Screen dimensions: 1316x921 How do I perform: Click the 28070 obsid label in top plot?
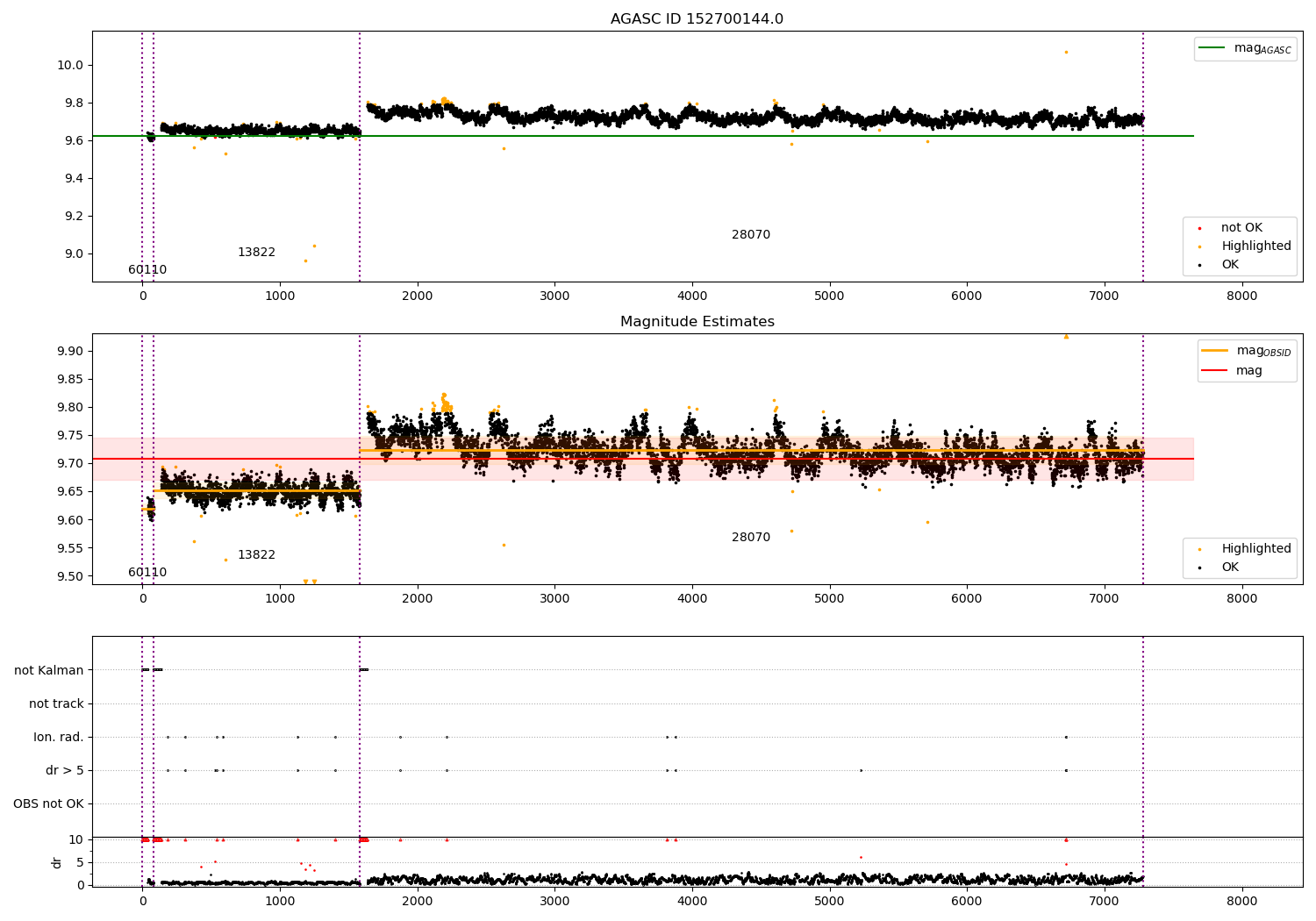click(750, 235)
